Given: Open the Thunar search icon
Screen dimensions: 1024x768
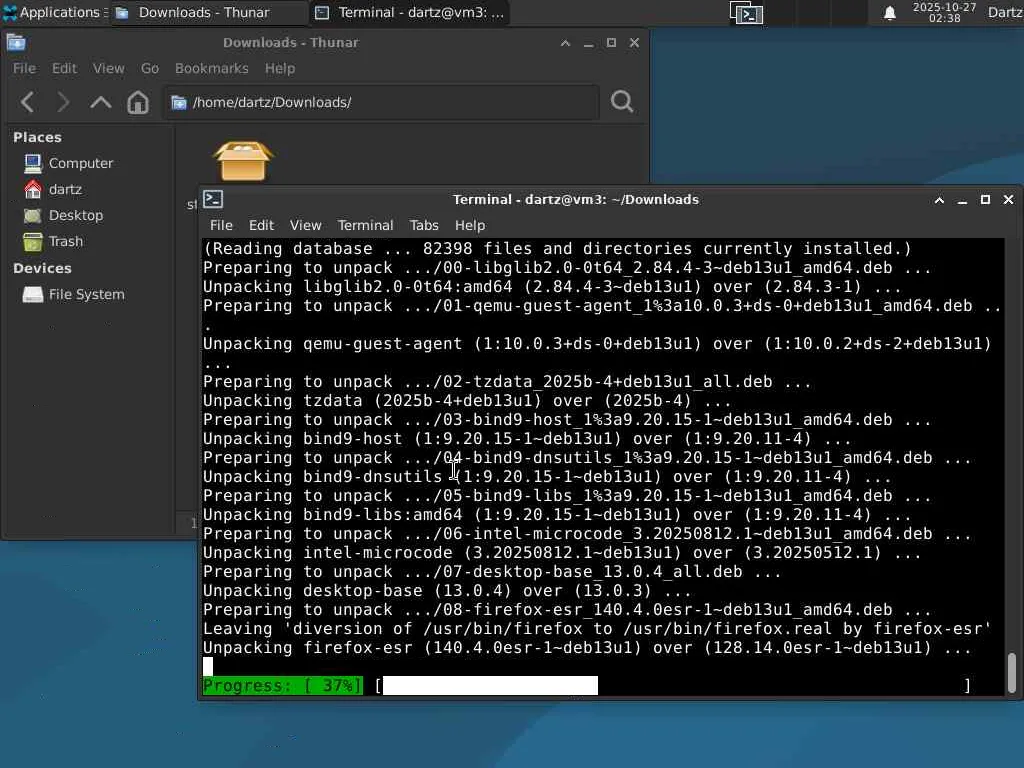Looking at the screenshot, I should 622,101.
